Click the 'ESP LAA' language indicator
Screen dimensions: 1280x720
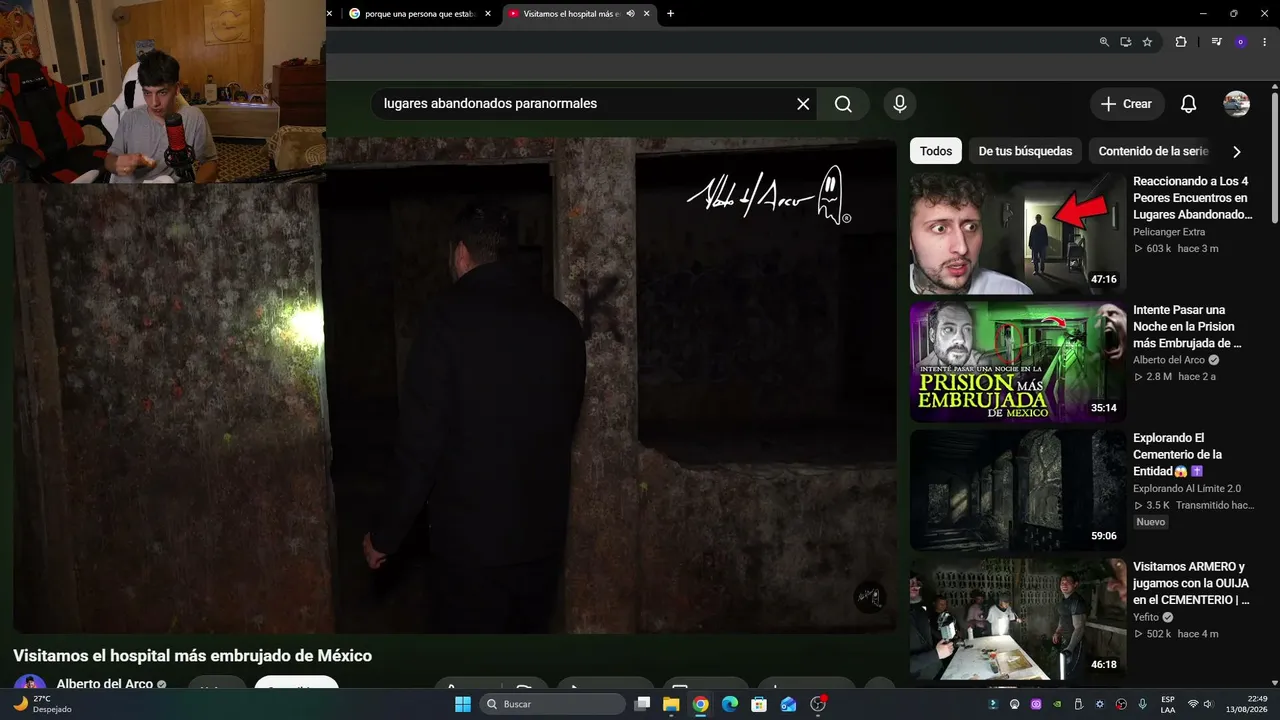pos(1168,704)
